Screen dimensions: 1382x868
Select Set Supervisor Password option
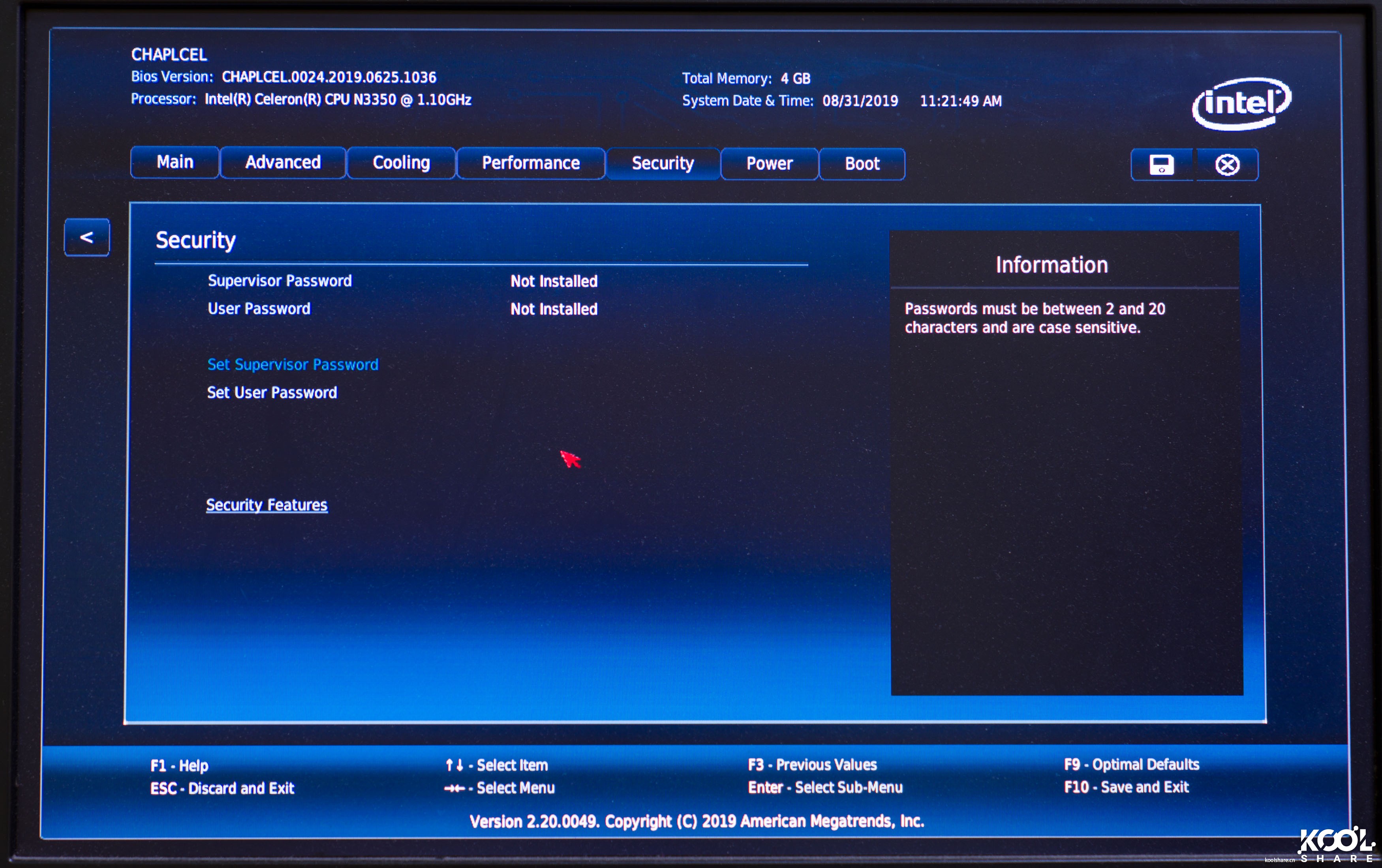click(x=293, y=365)
